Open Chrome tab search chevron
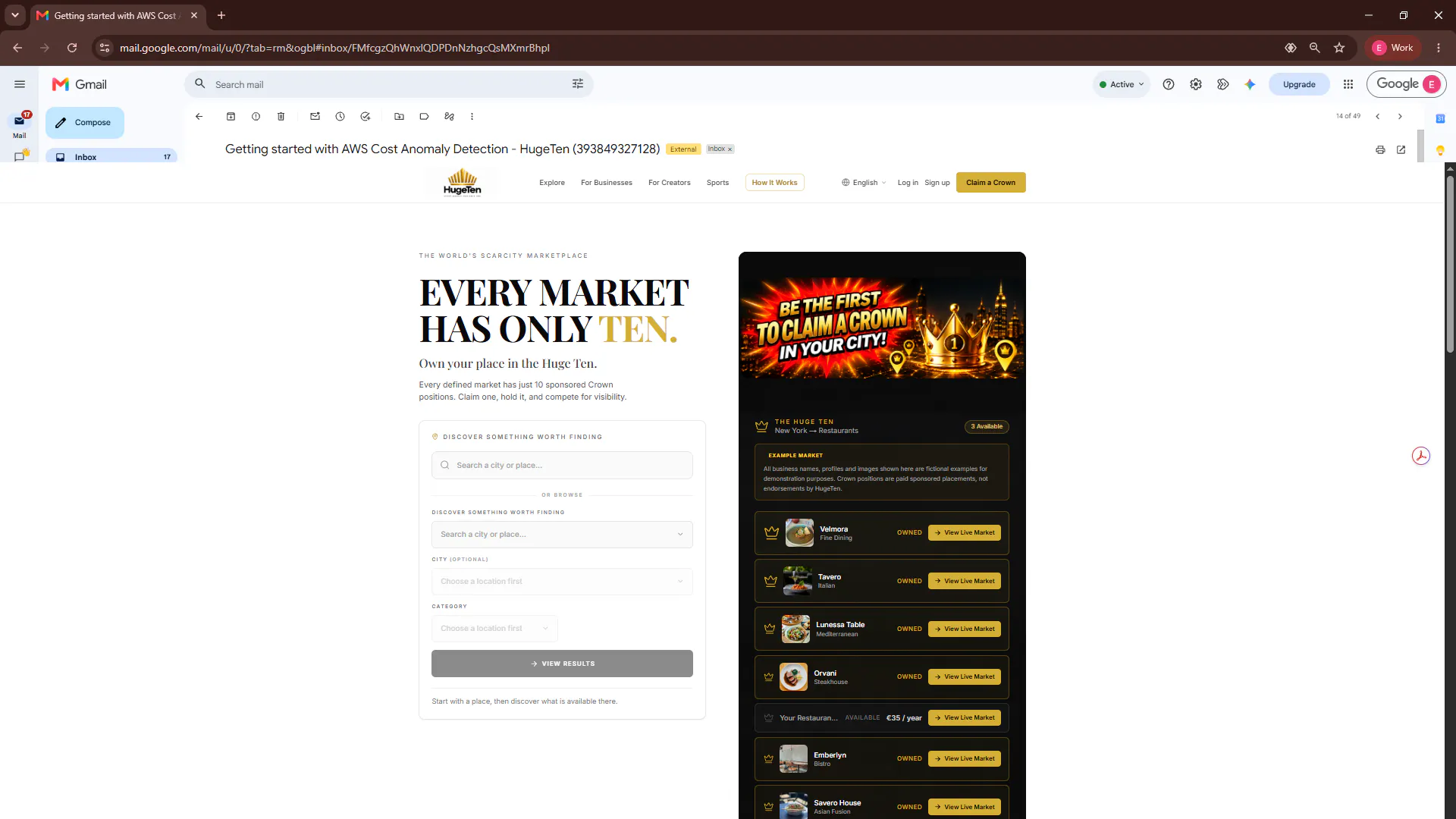This screenshot has height=819, width=1456. [15, 15]
